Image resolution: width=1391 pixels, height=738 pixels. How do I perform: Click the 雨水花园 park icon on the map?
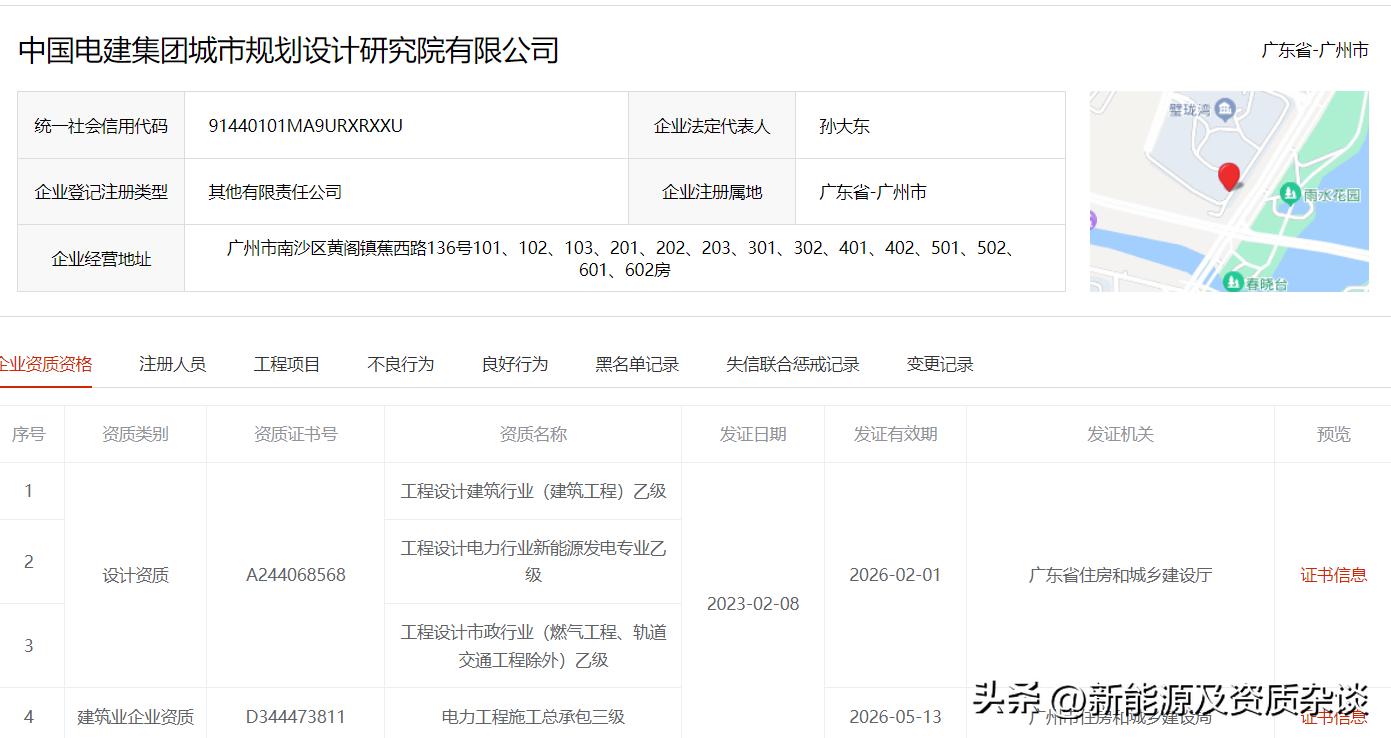pyautogui.click(x=1289, y=195)
